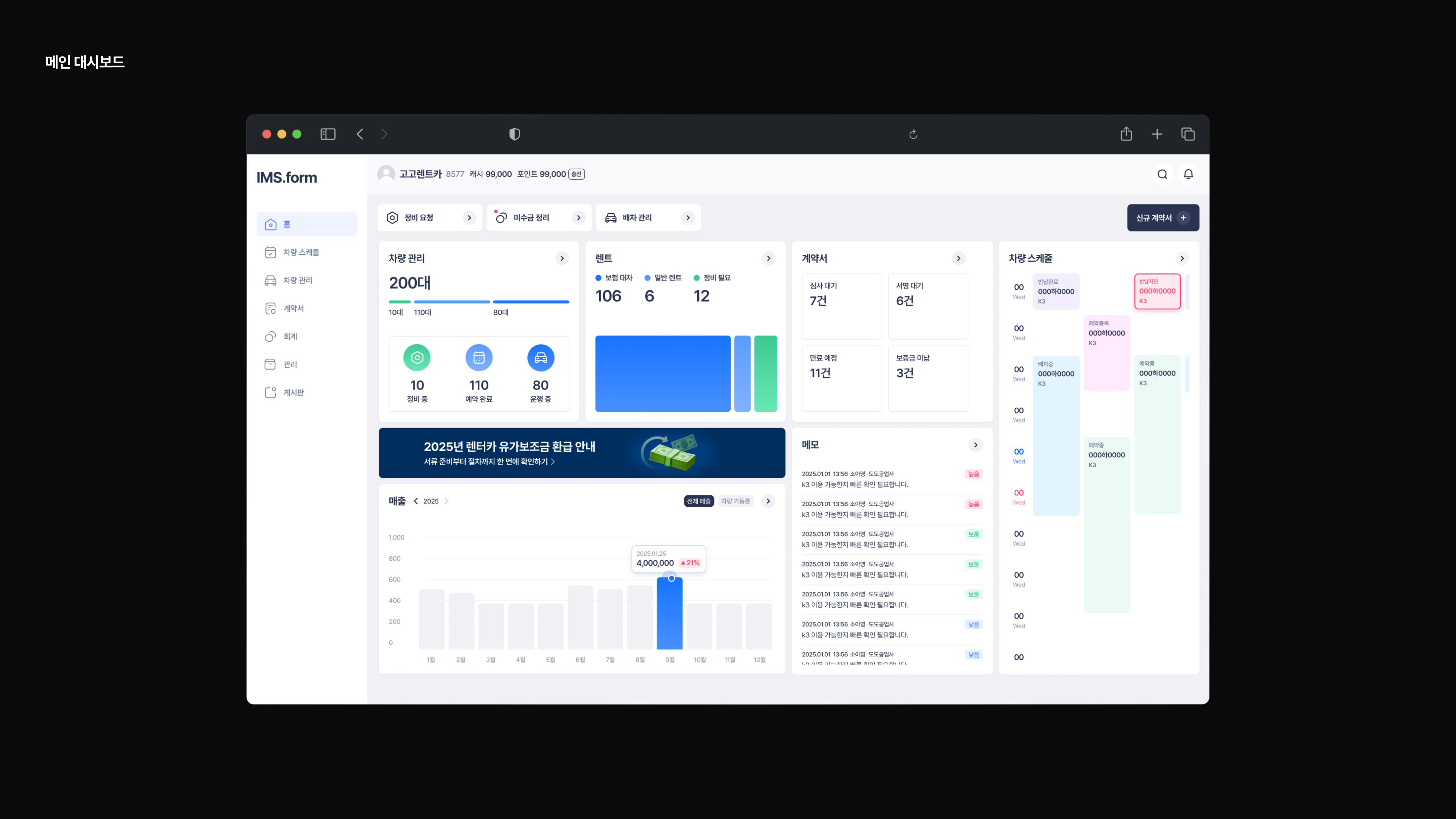This screenshot has height=819, width=1456.
Task: Select 홈 in the sidebar
Action: click(306, 224)
